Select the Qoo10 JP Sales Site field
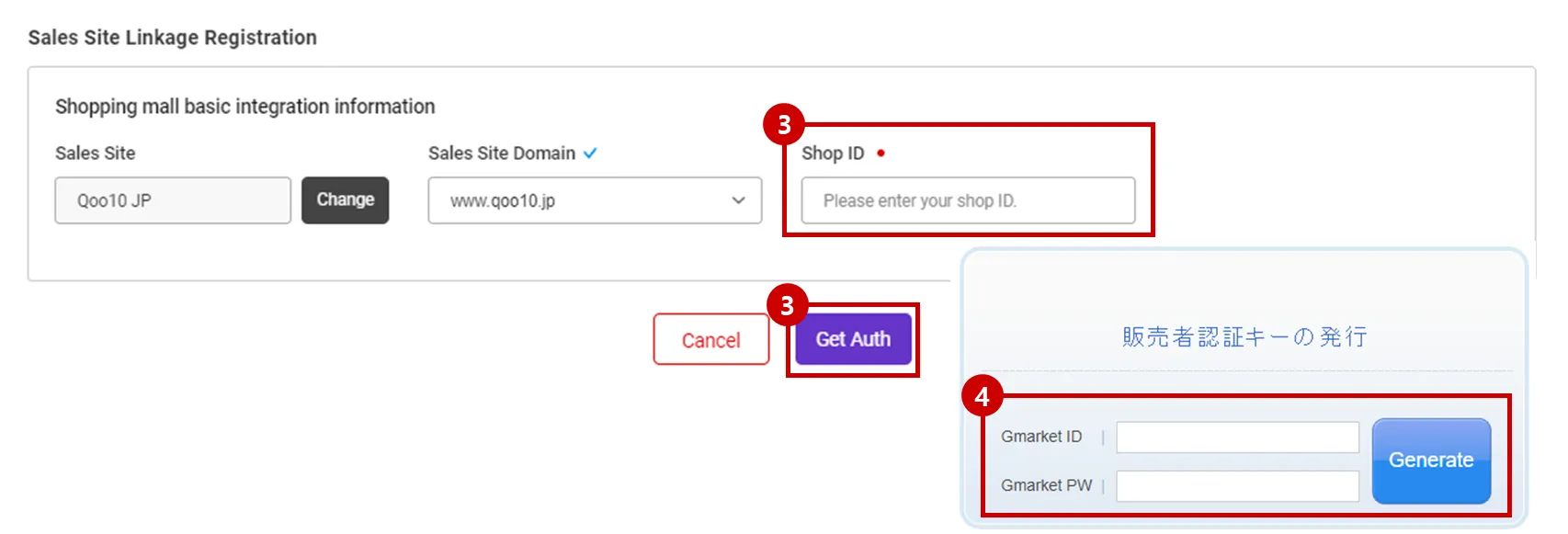The height and width of the screenshot is (534, 1568). tap(173, 200)
